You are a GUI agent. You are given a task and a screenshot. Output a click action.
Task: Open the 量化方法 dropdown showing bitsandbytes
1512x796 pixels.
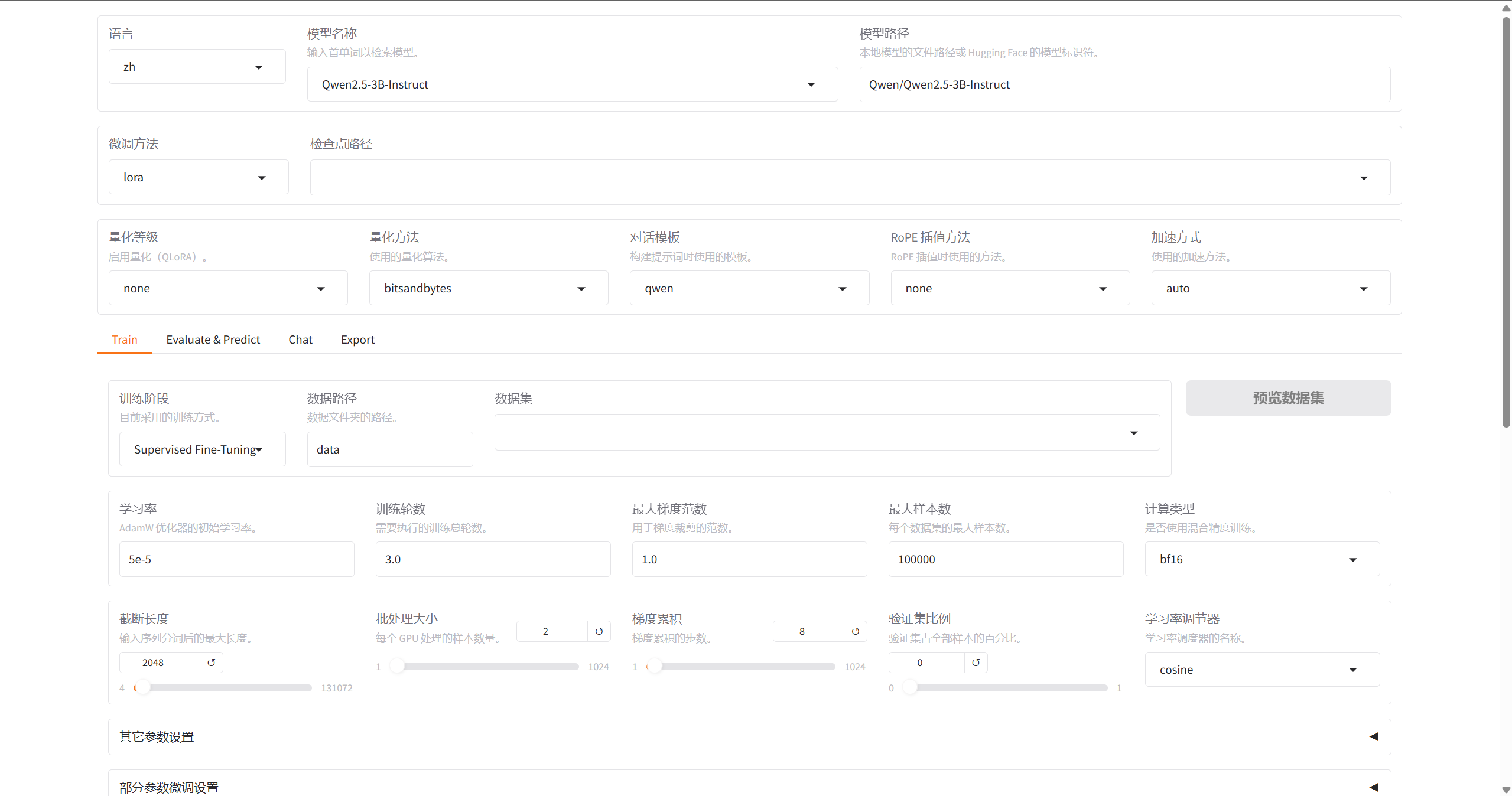point(489,288)
